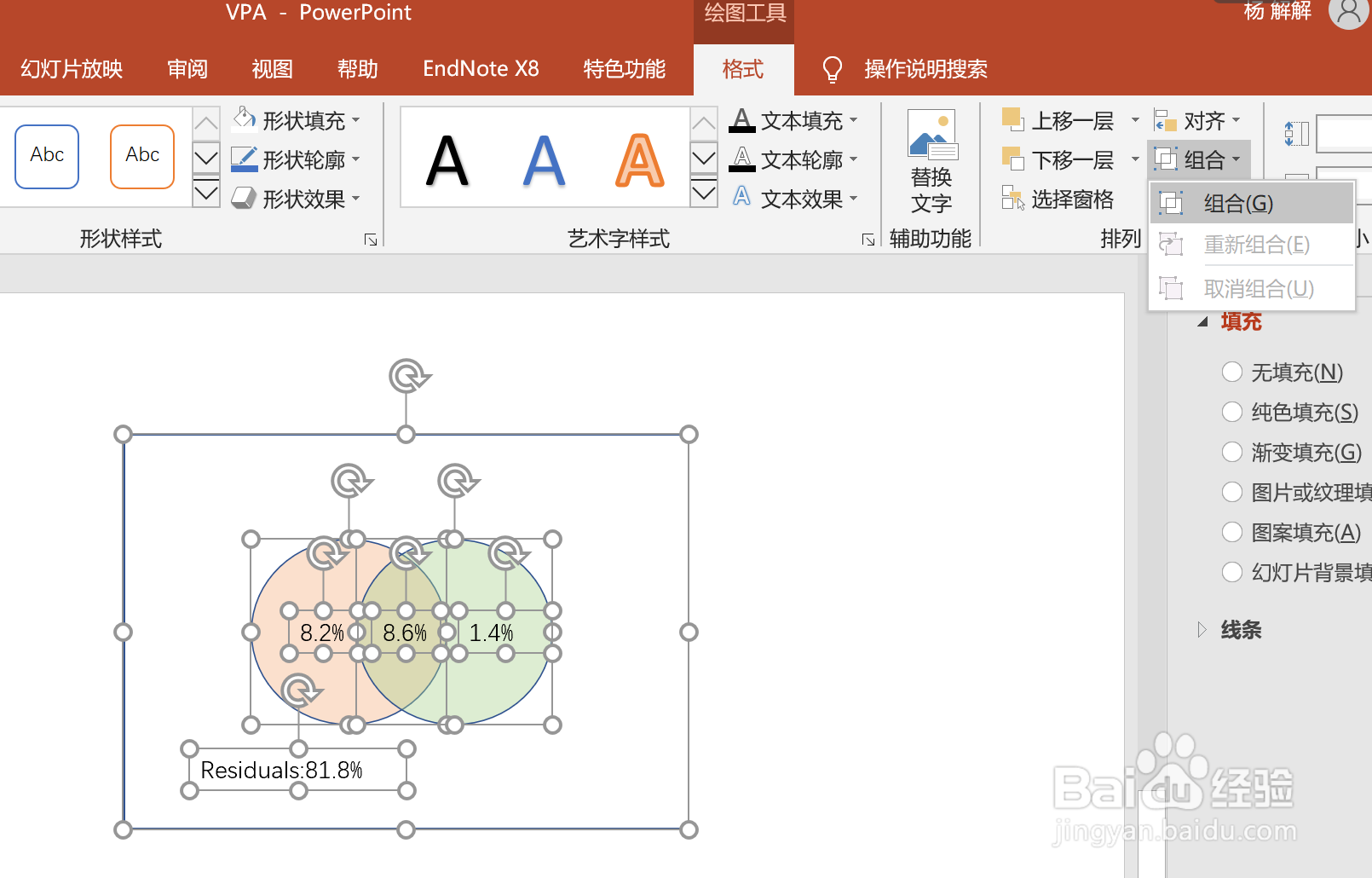Viewport: 1372px width, 878px height.
Task: Click the 文本效果 icon
Action: coord(742,198)
